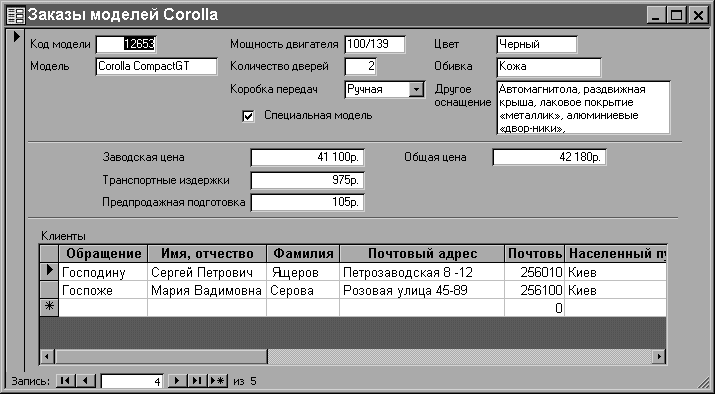This screenshot has height=394, width=715.
Task: Click the record number field showing 4
Action: (x=132, y=381)
